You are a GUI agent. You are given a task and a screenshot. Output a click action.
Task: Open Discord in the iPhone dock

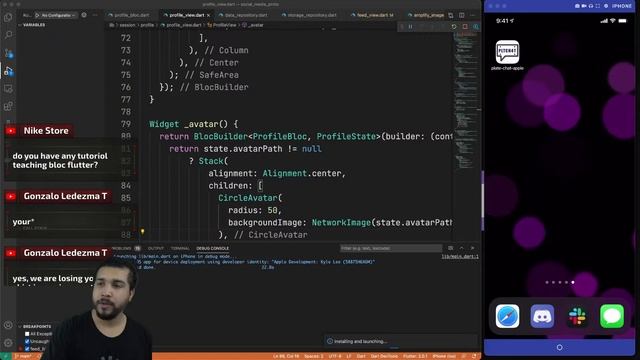tap(542, 316)
